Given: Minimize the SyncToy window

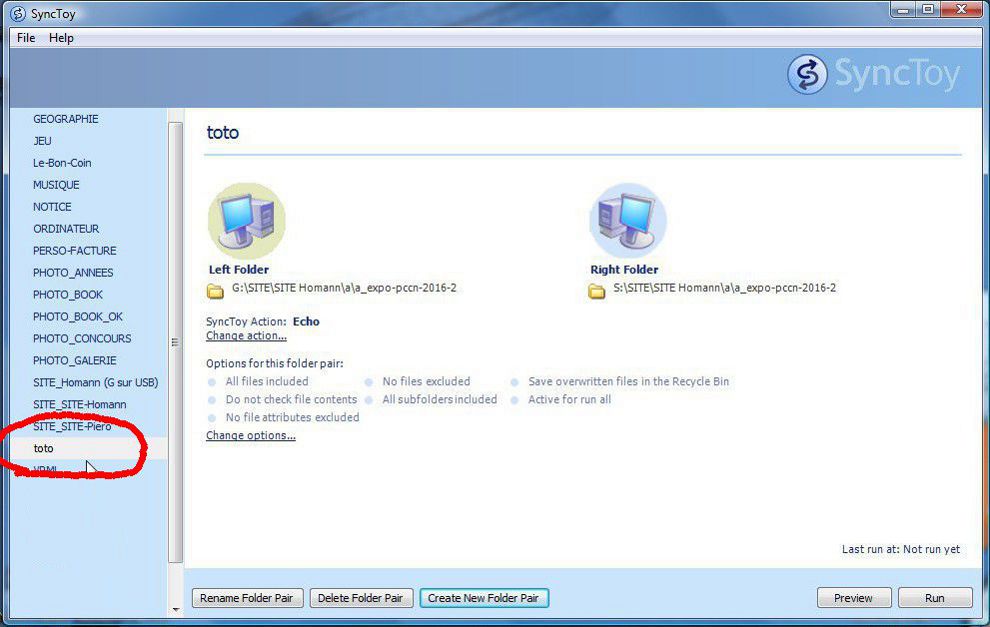Looking at the screenshot, I should 904,9.
